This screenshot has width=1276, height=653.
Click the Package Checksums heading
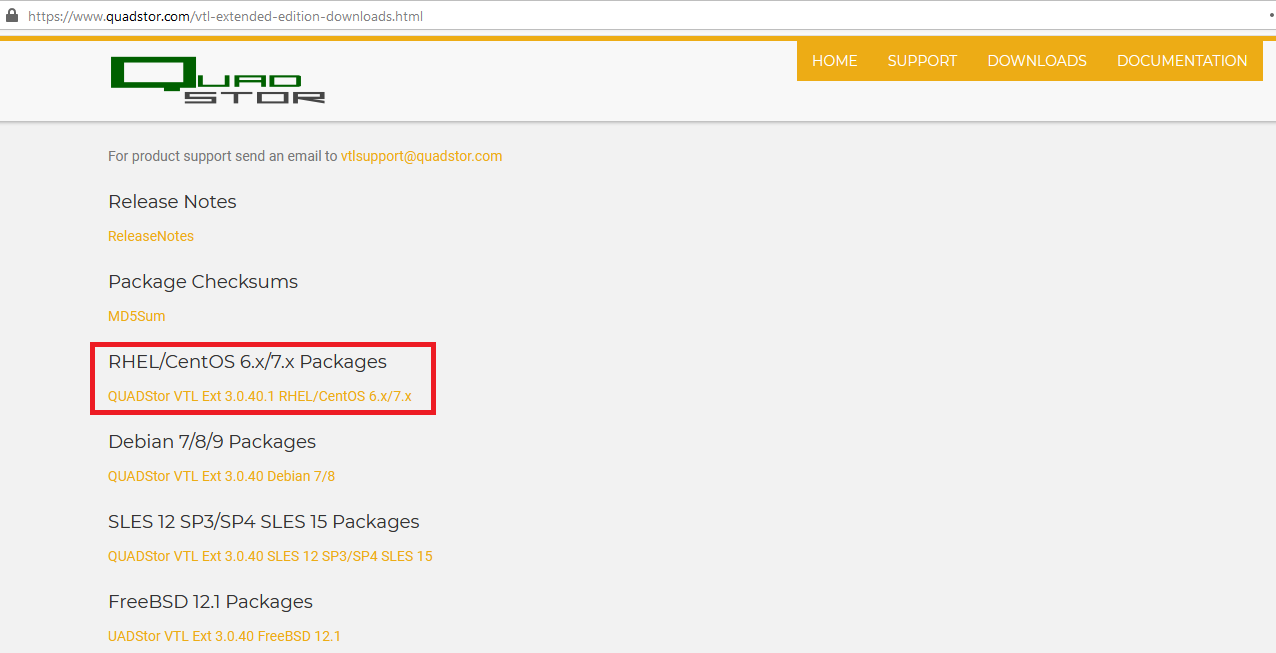click(203, 282)
